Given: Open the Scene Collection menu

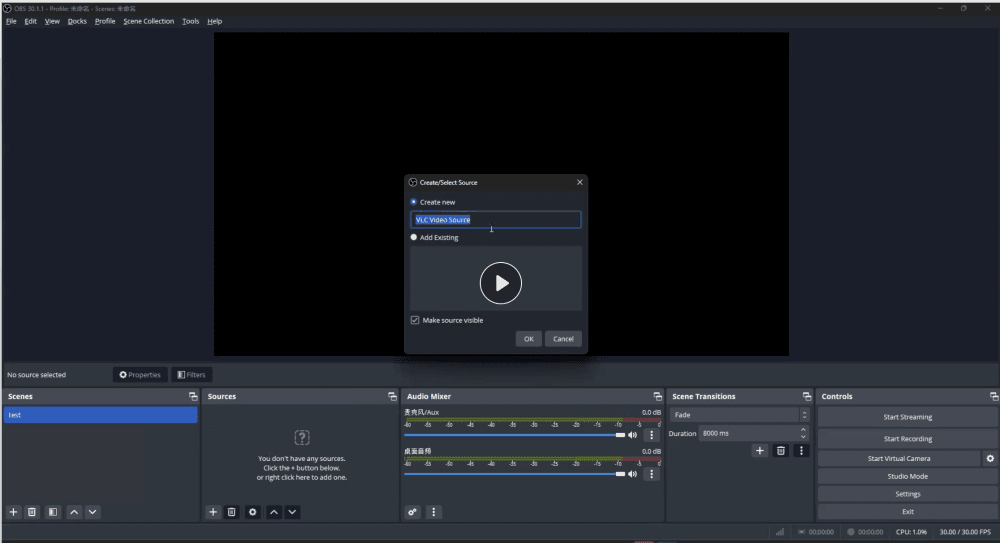Looking at the screenshot, I should (149, 21).
